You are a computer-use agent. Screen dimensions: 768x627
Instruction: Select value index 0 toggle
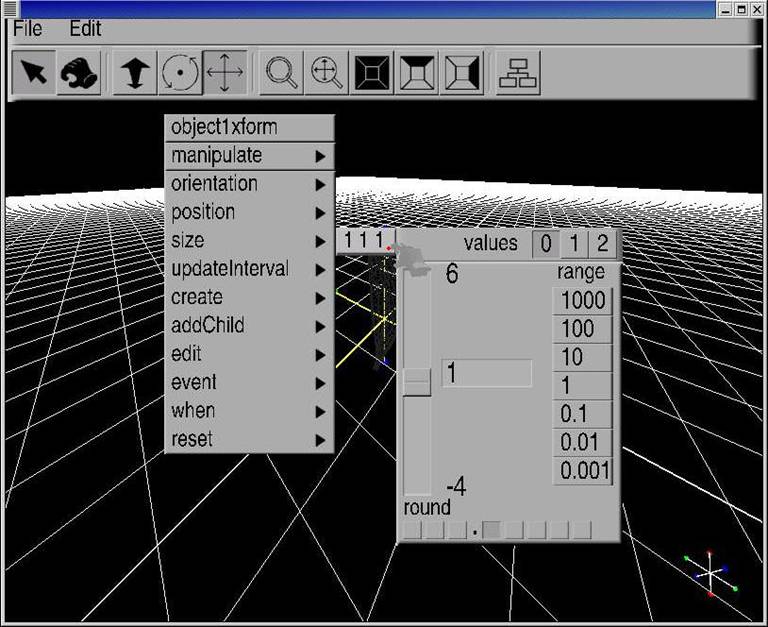click(x=546, y=243)
